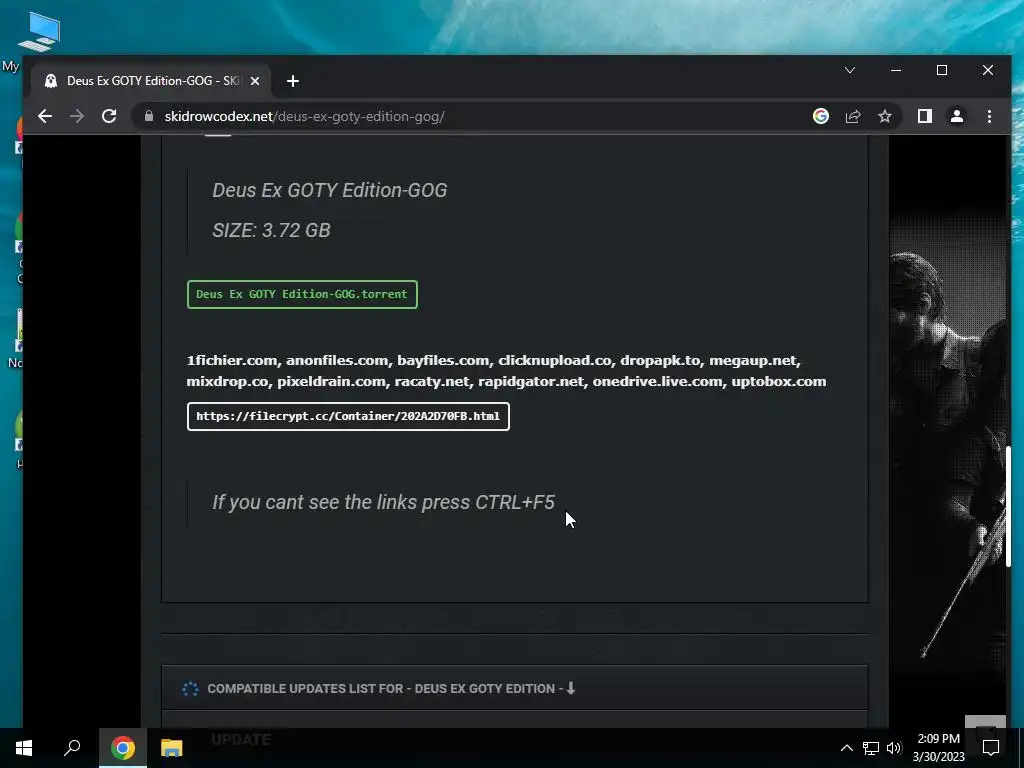This screenshot has height=768, width=1024.
Task: Open Windows taskbar search
Action: 72,748
